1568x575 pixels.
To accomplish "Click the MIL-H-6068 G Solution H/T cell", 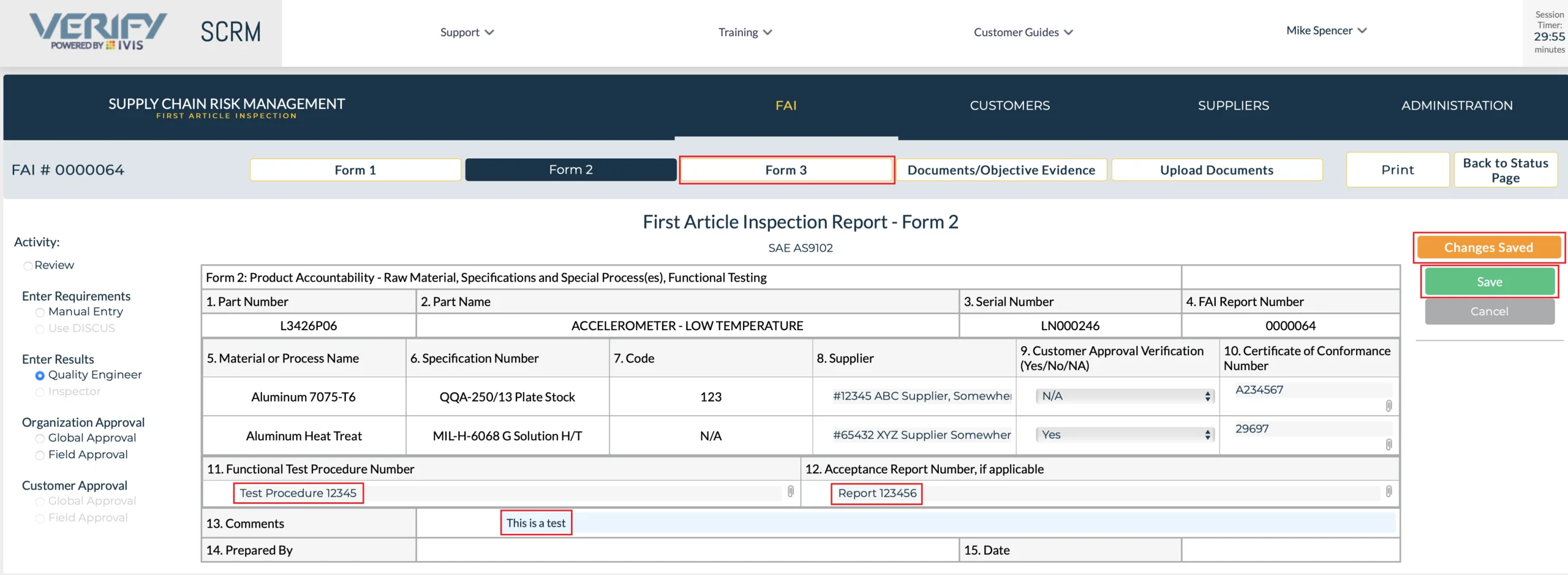I will coord(507,436).
